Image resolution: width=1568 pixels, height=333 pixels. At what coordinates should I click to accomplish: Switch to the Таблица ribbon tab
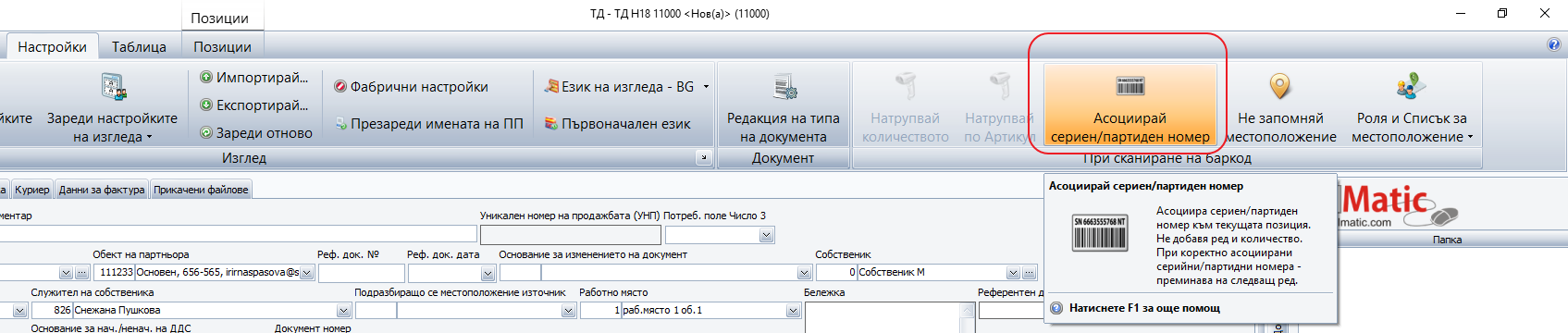(139, 46)
